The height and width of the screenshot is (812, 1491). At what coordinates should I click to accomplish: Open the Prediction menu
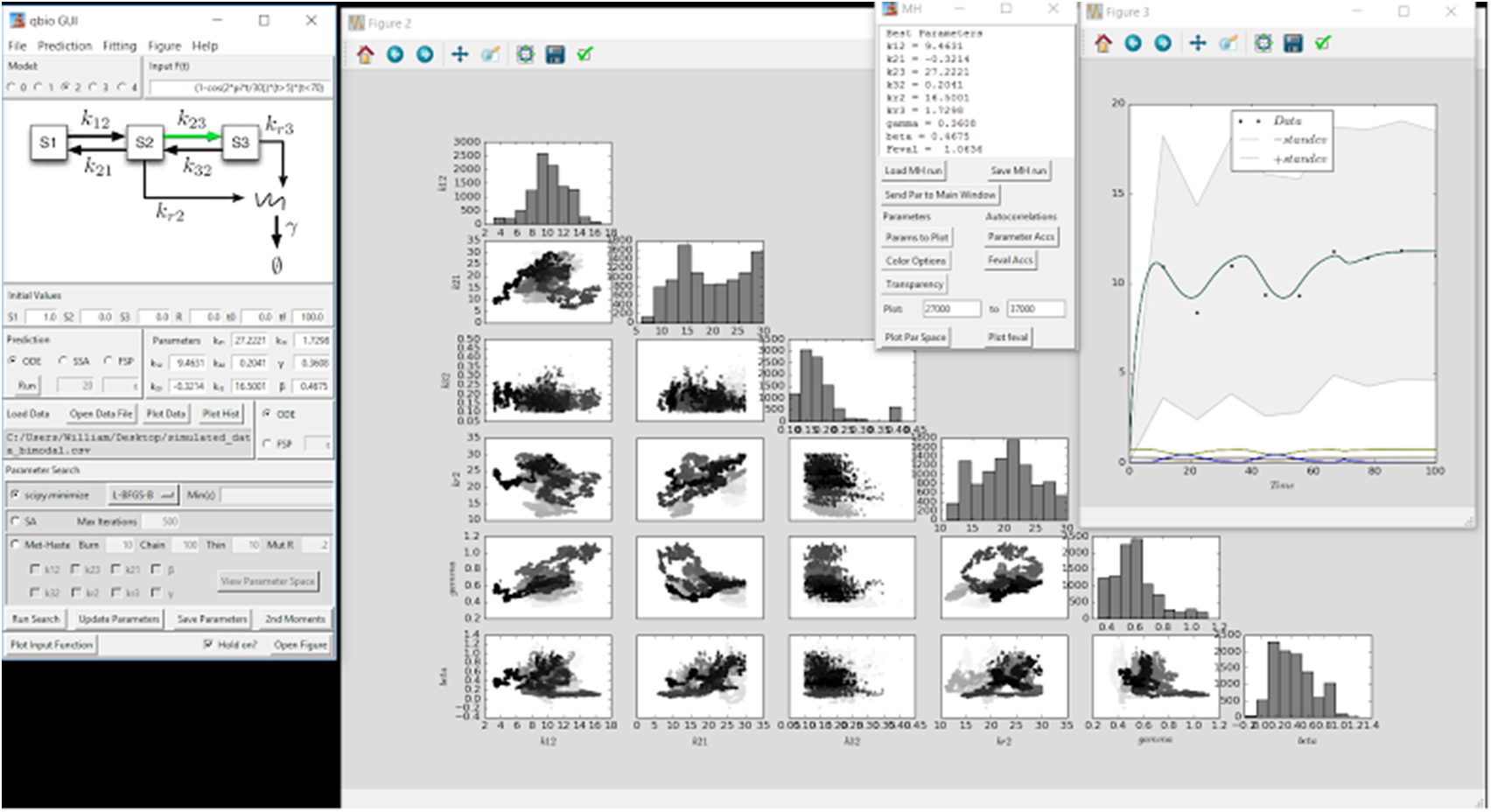point(65,46)
